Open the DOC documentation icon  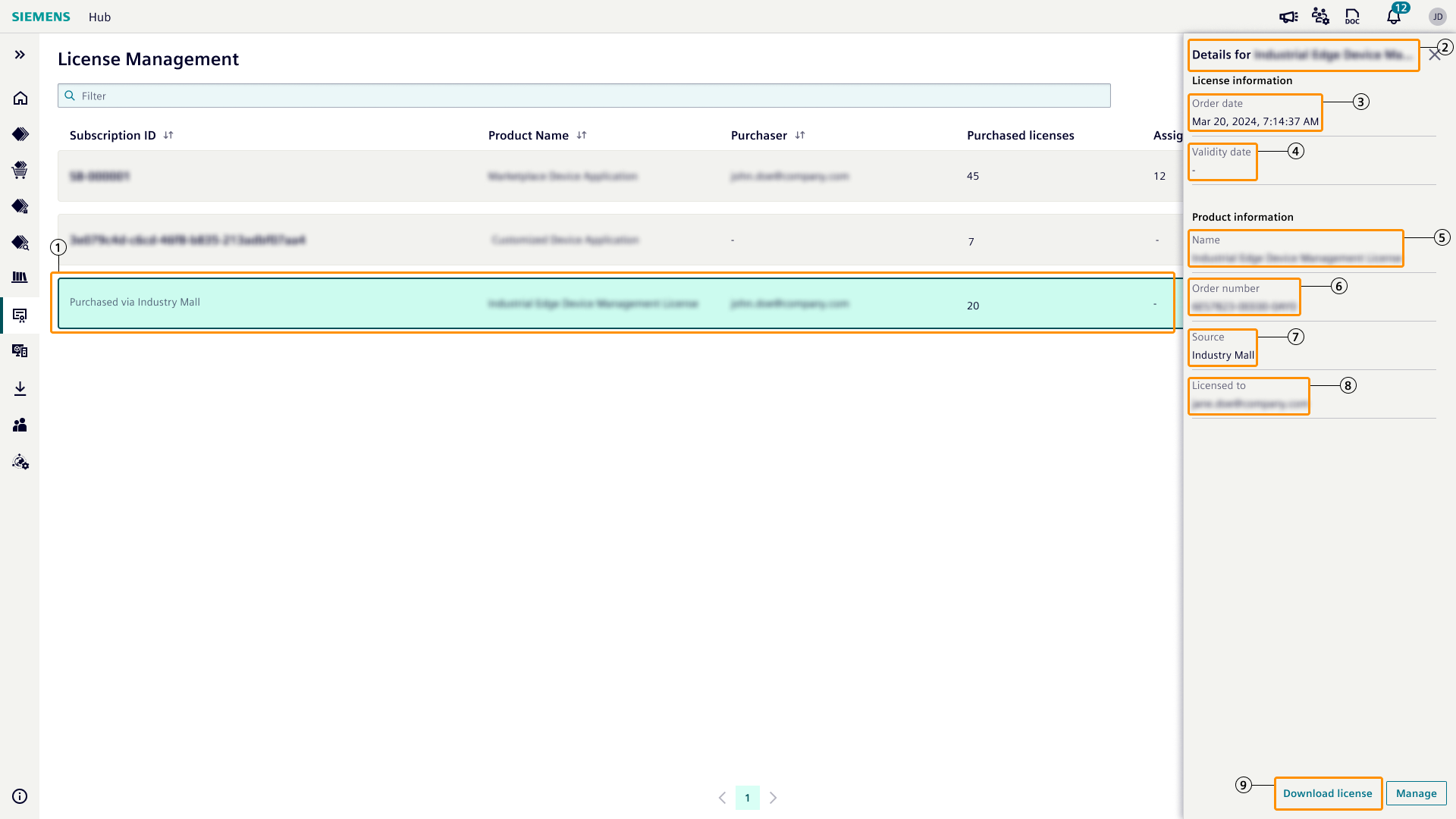point(1352,17)
